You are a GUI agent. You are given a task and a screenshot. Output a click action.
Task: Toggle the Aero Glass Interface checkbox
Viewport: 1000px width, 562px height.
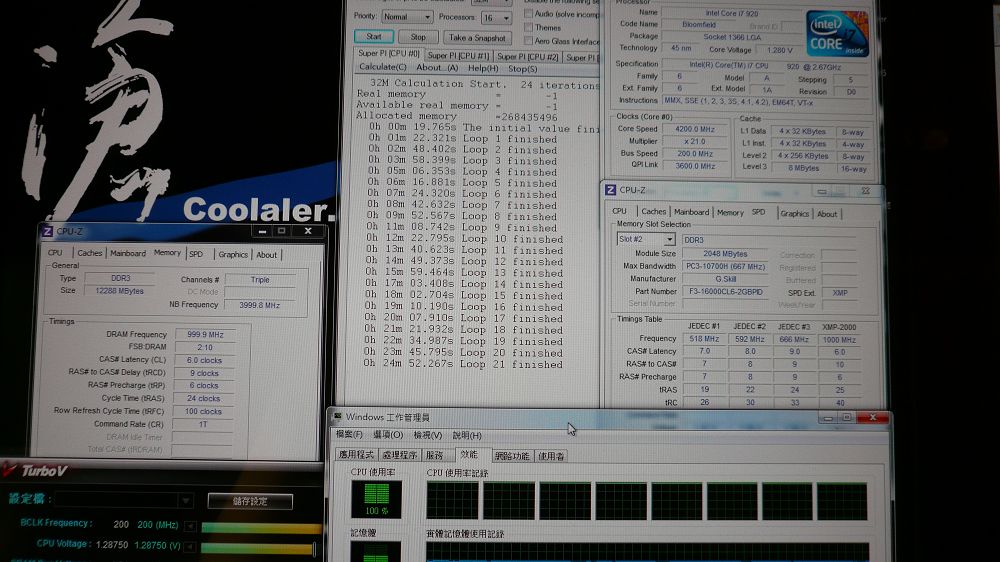528,41
